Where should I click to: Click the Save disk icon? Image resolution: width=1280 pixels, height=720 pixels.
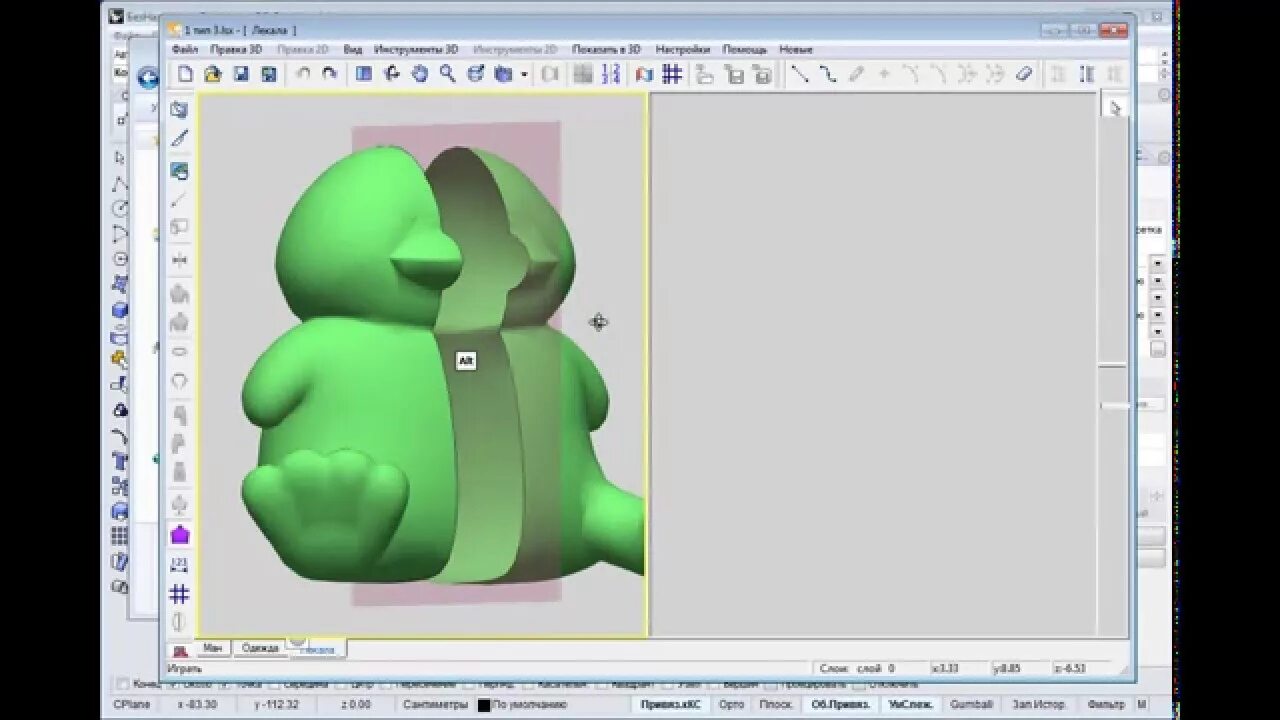click(x=240, y=74)
